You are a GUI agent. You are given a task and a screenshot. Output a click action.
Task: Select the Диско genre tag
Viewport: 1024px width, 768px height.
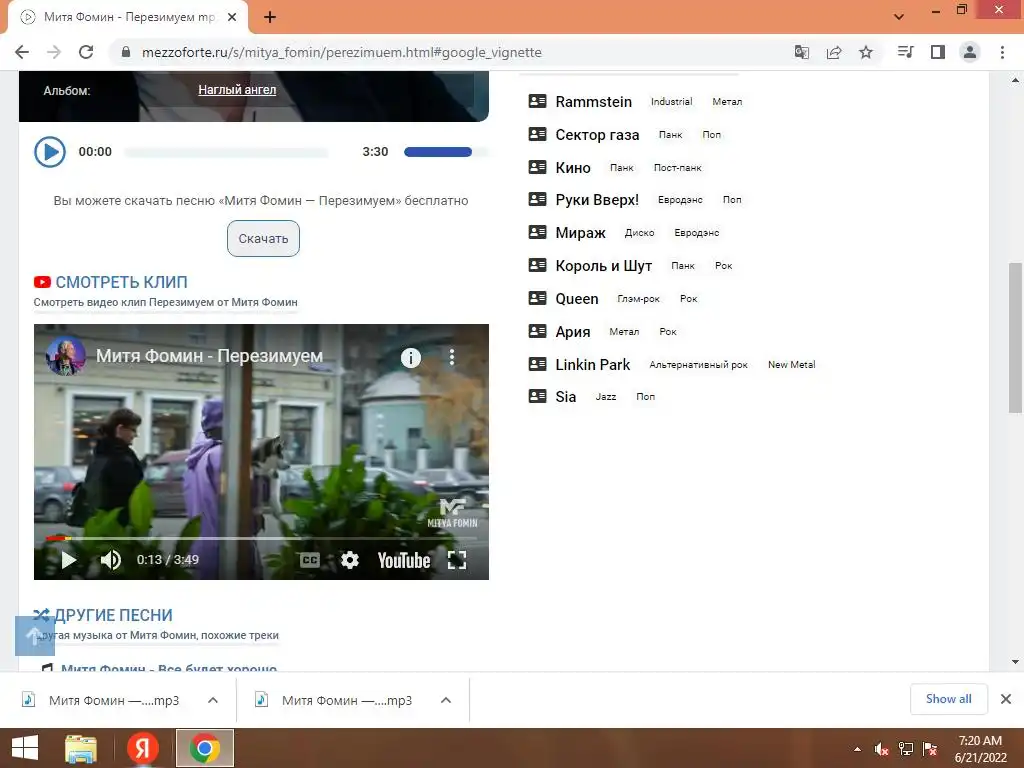[x=639, y=232]
